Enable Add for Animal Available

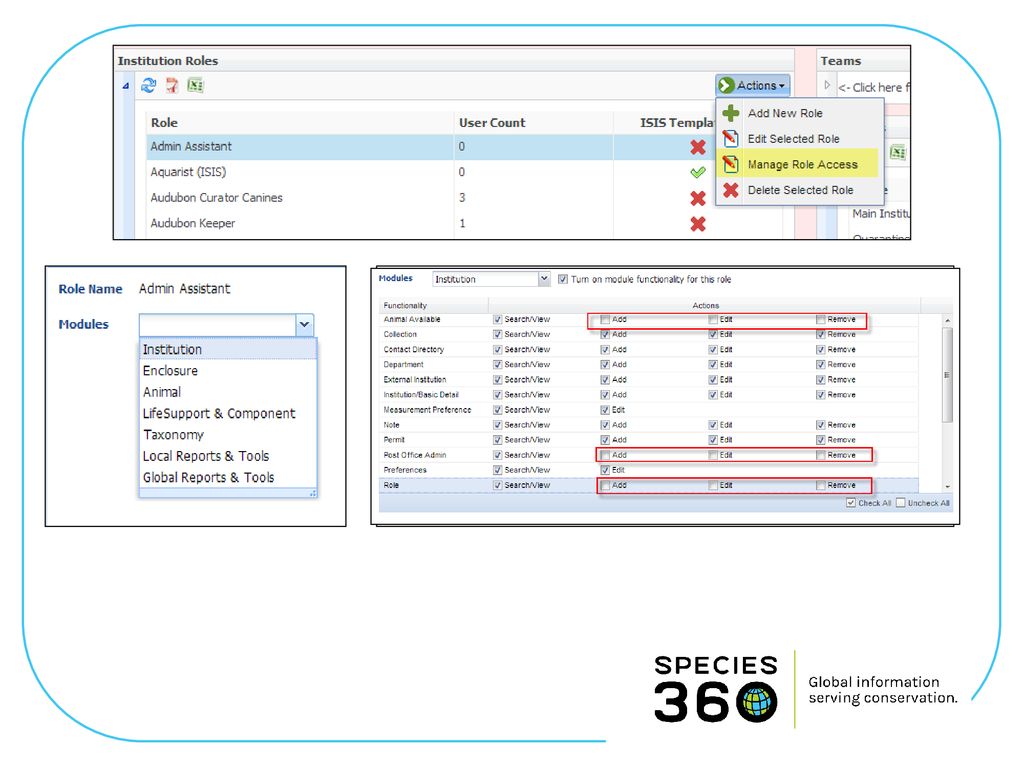coord(605,319)
